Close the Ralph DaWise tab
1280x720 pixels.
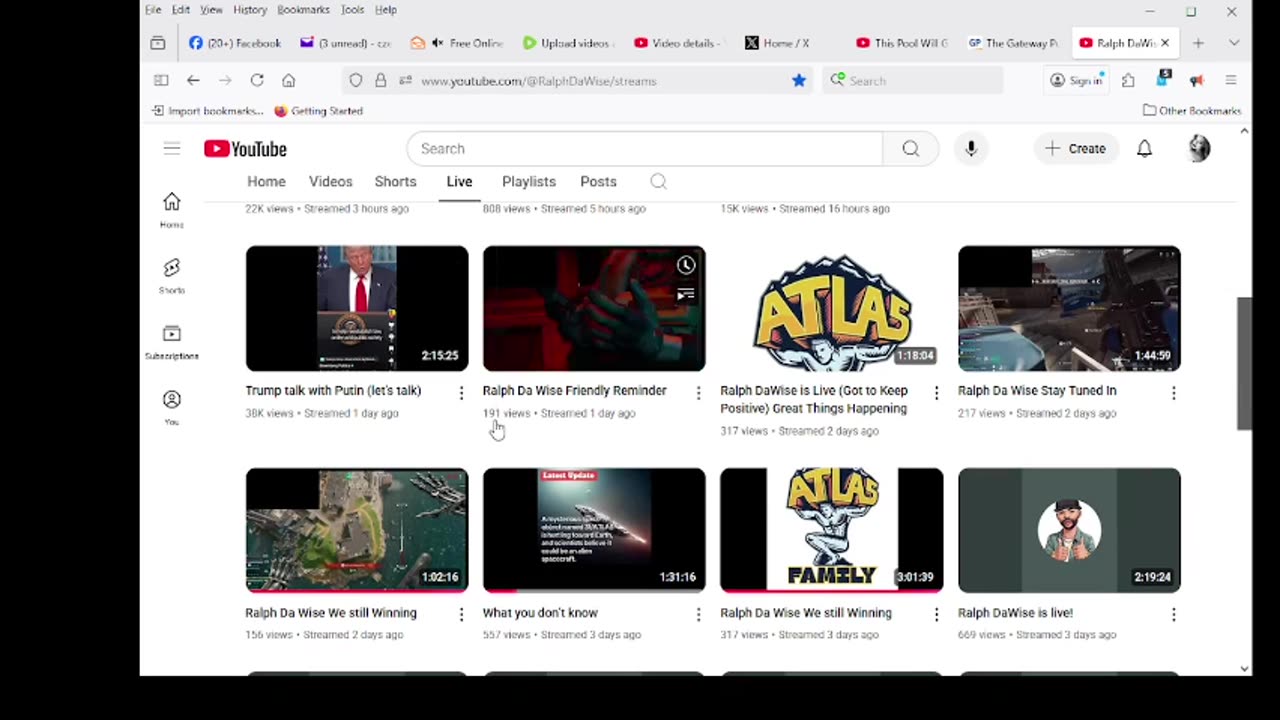click(x=1164, y=43)
